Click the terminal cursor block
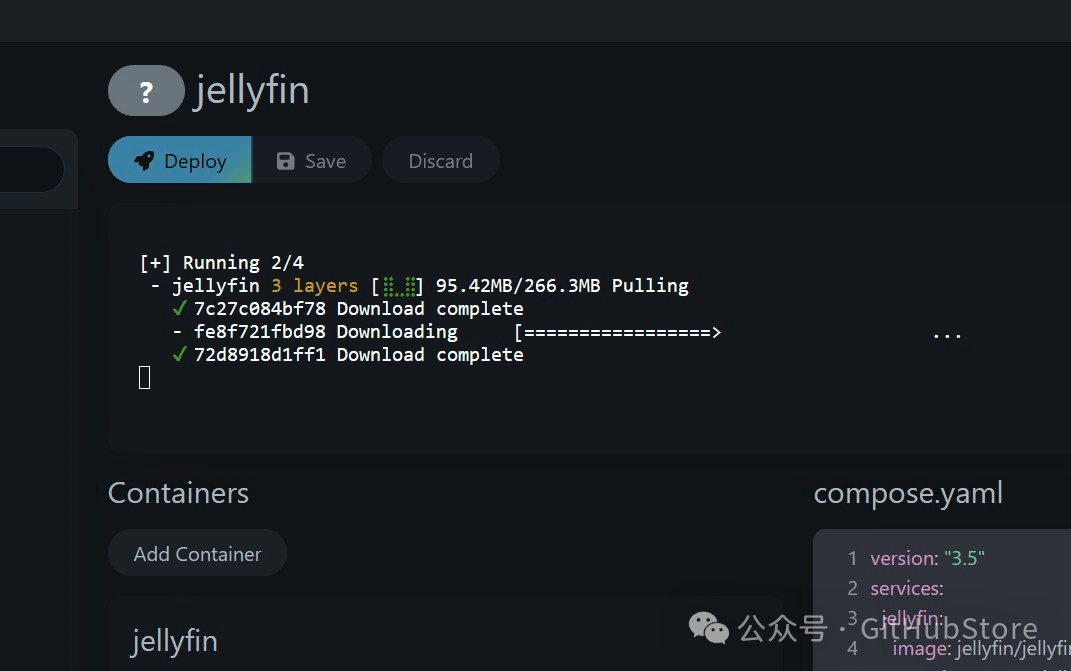 point(145,377)
